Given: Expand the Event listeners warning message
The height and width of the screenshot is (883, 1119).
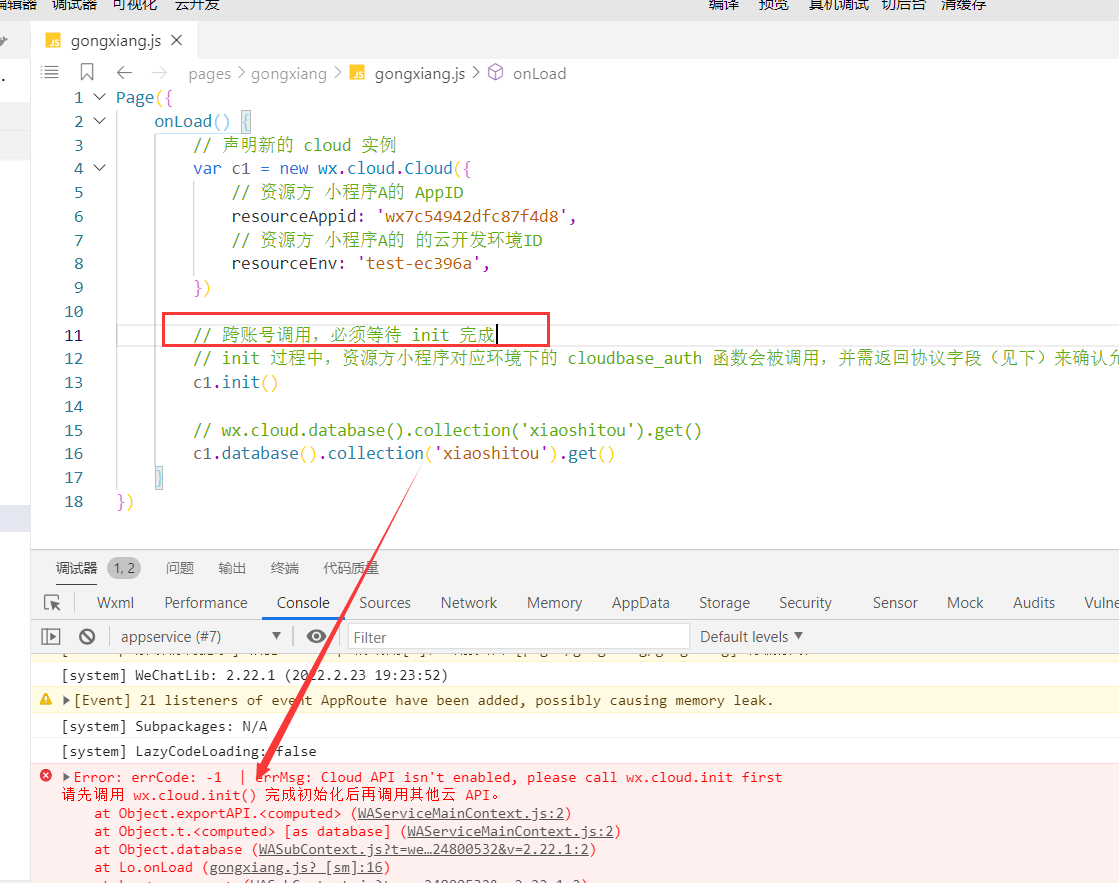Looking at the screenshot, I should pyautogui.click(x=66, y=700).
